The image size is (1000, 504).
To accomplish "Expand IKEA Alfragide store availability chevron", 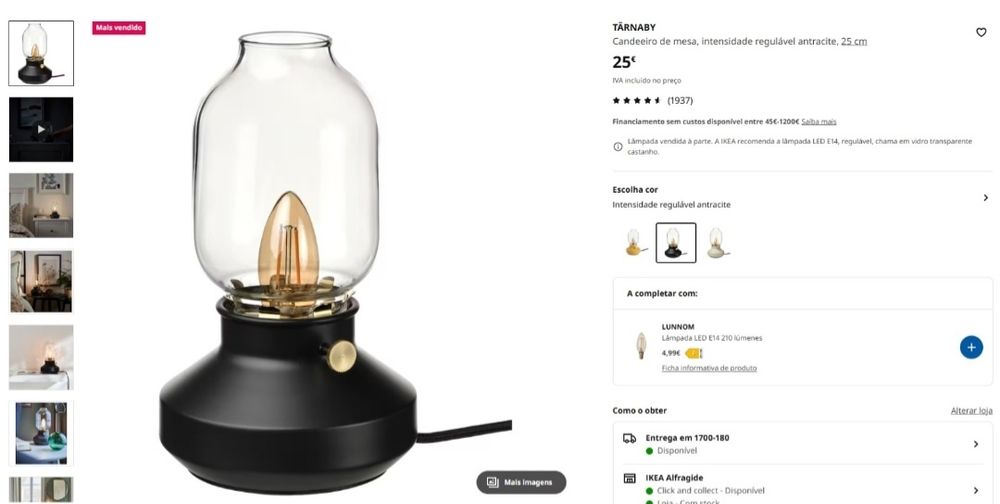I will click(976, 490).
